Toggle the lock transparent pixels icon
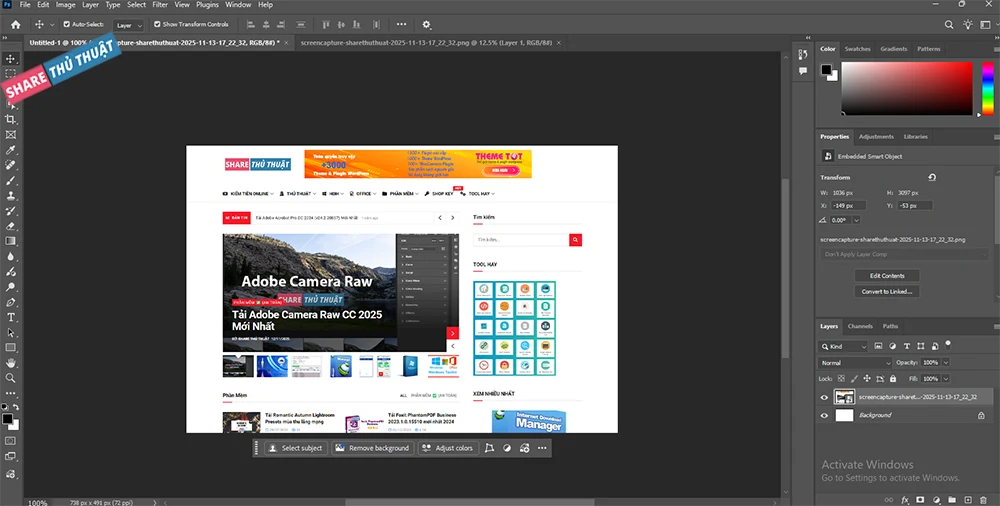 (x=841, y=378)
